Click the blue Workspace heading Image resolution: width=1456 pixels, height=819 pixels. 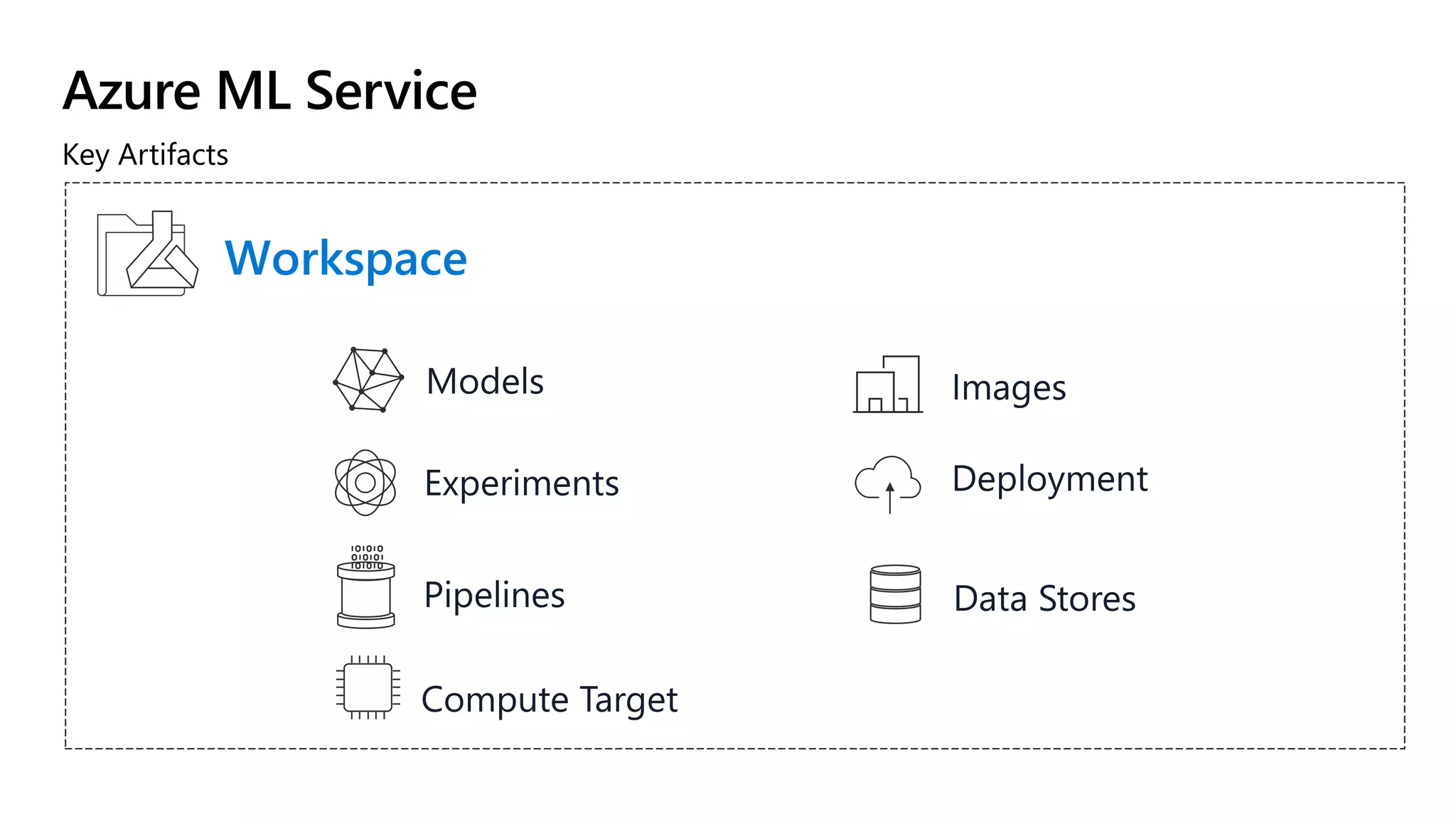[x=346, y=259]
